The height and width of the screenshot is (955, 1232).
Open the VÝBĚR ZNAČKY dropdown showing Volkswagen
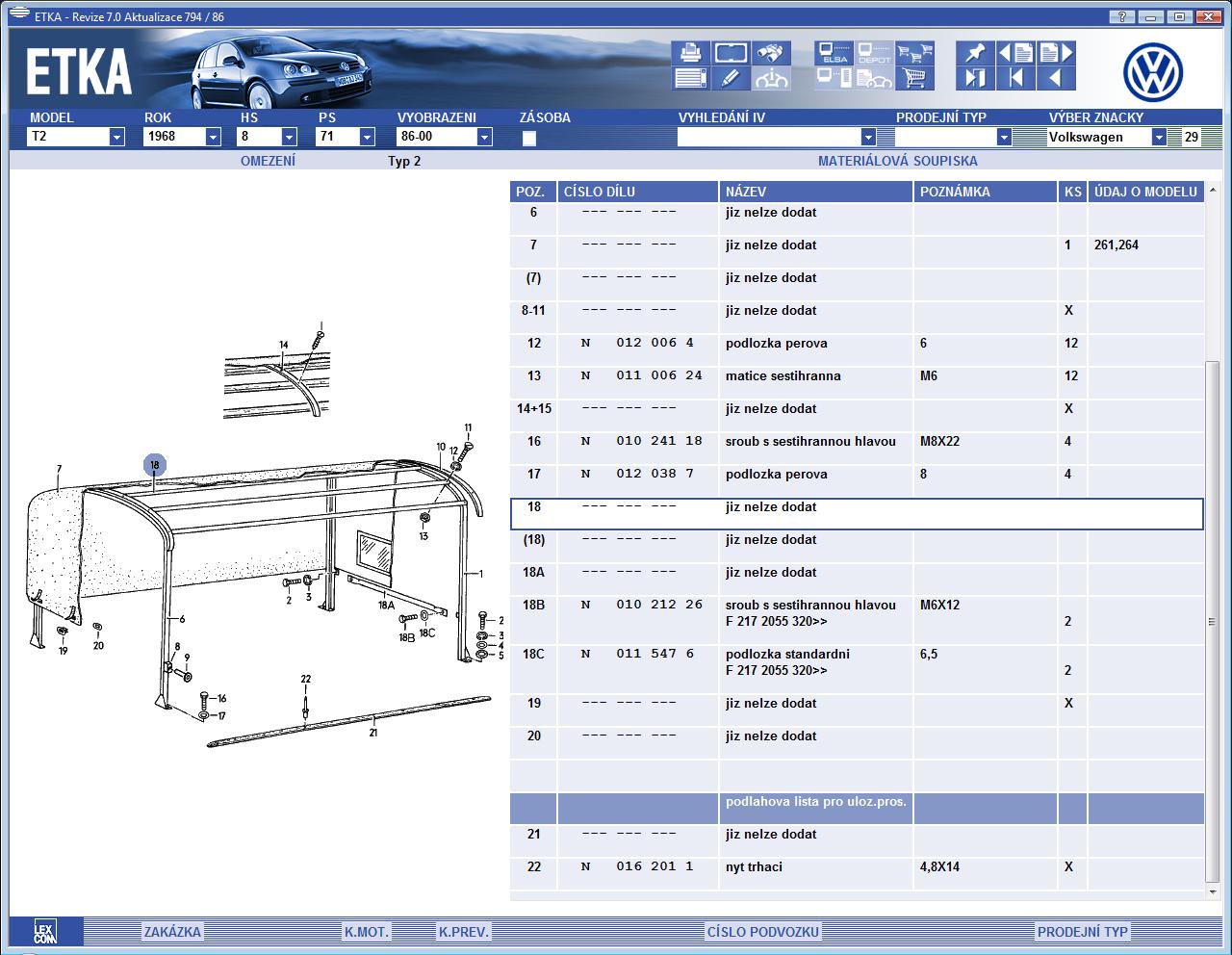click(x=1158, y=137)
